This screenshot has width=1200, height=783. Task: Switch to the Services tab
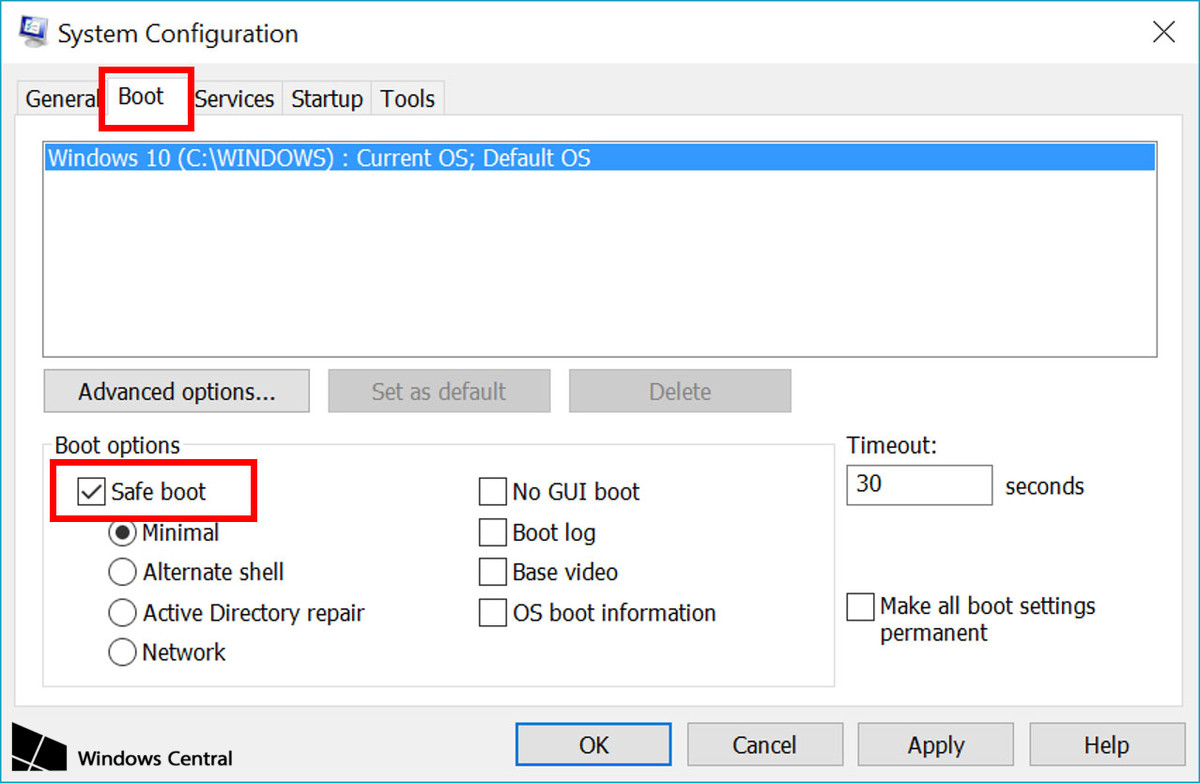pos(234,98)
